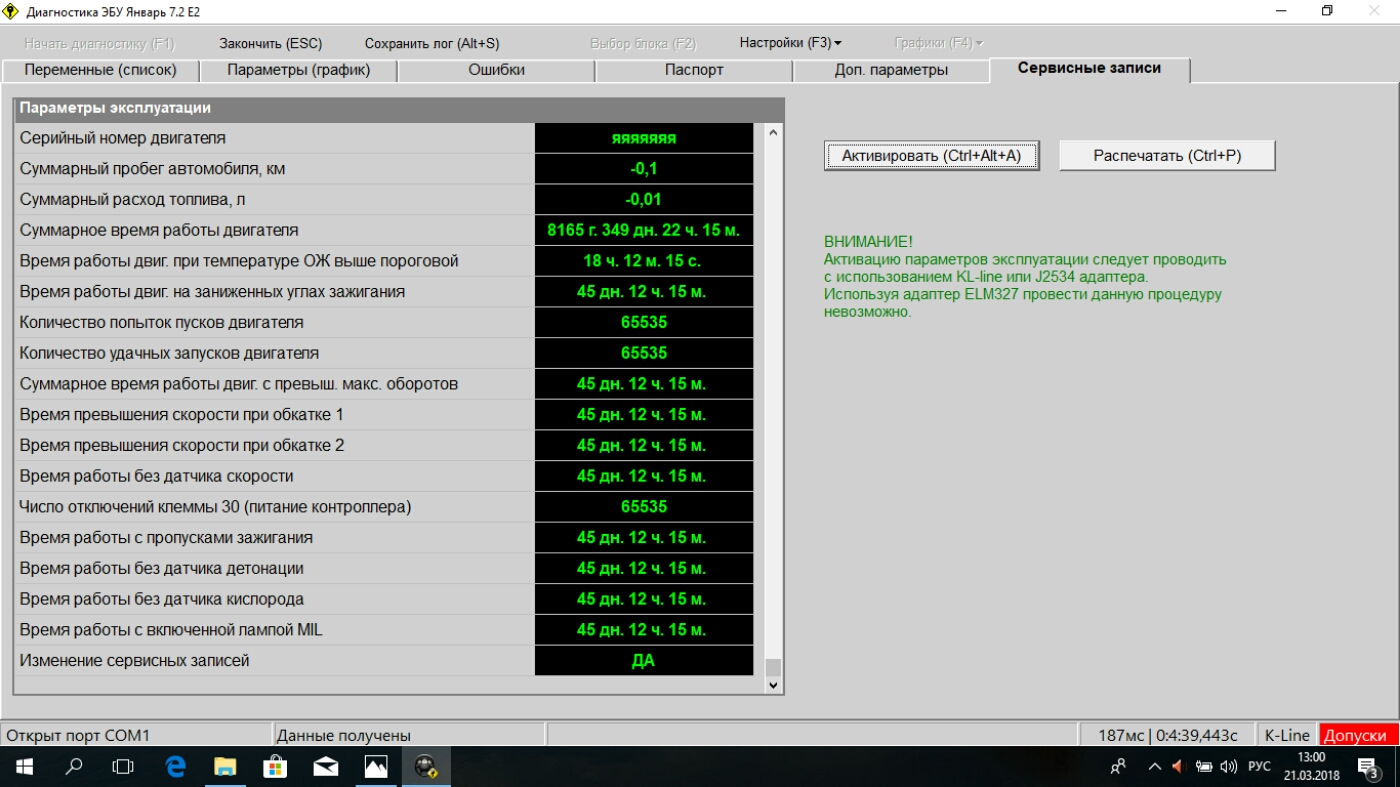Select Число отключений клеммы 30 row
The height and width of the screenshot is (787, 1400).
click(386, 507)
